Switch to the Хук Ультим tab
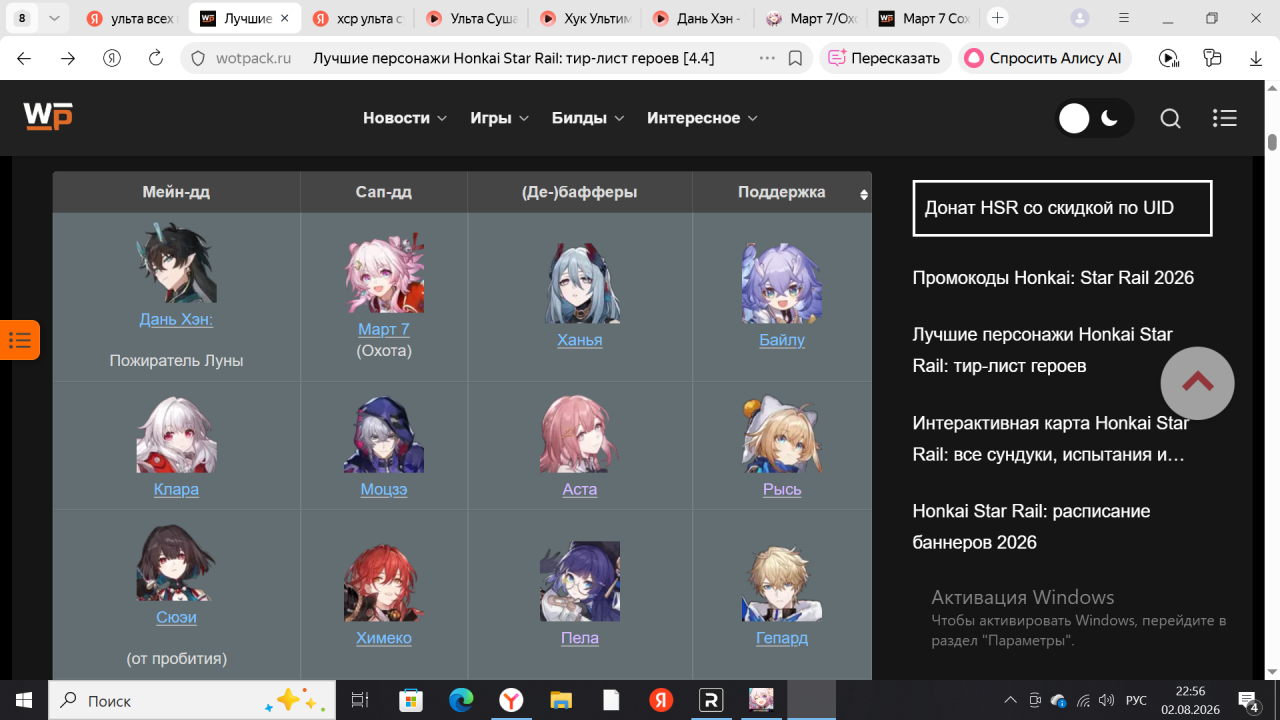Image resolution: width=1280 pixels, height=720 pixels. point(583,18)
